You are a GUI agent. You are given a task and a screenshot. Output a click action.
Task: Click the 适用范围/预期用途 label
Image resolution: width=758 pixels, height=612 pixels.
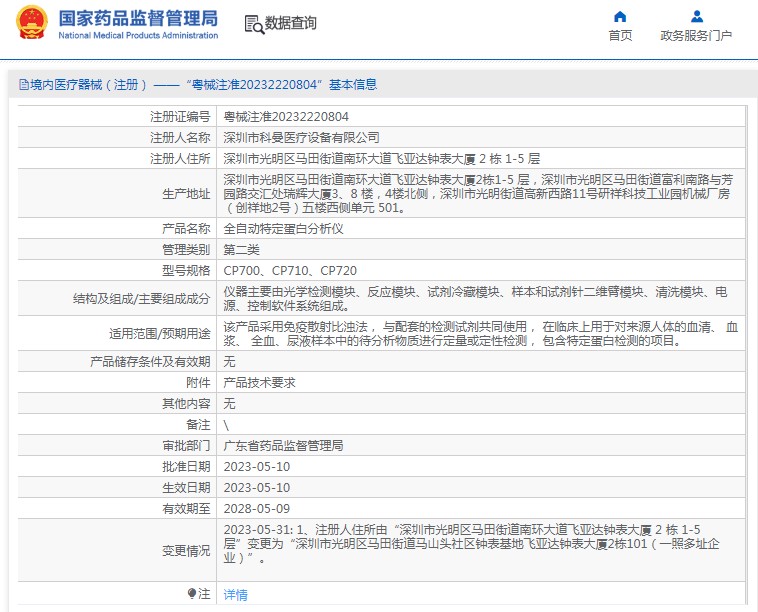tap(160, 334)
